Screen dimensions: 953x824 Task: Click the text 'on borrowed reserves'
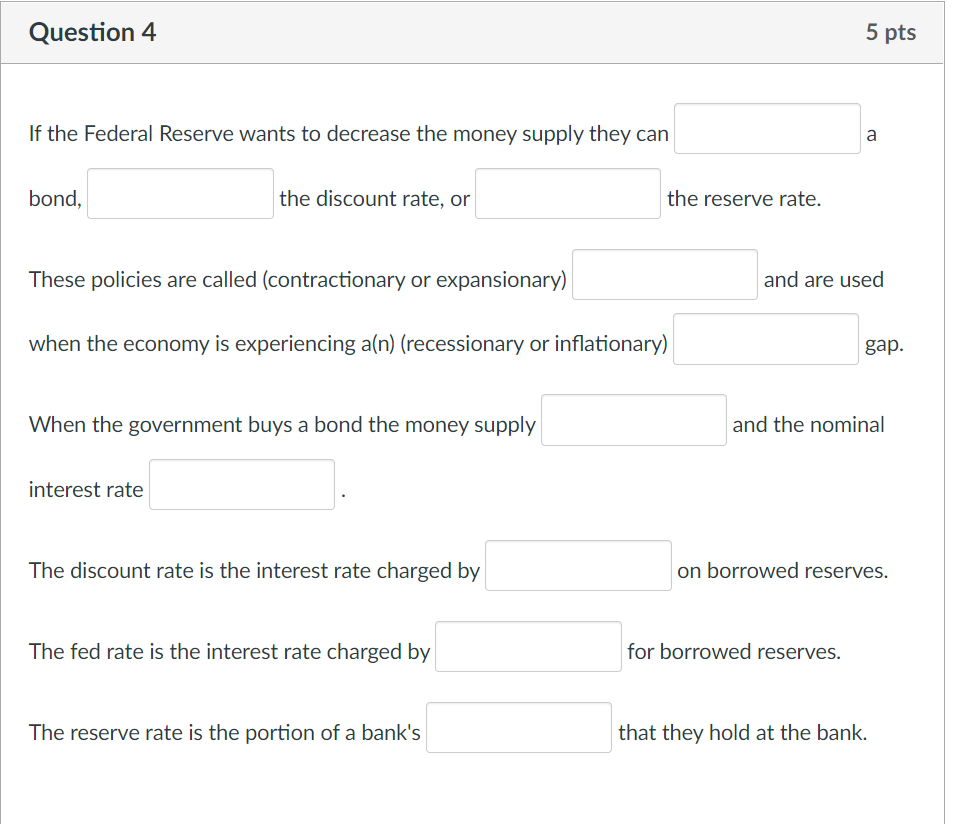[x=784, y=570]
